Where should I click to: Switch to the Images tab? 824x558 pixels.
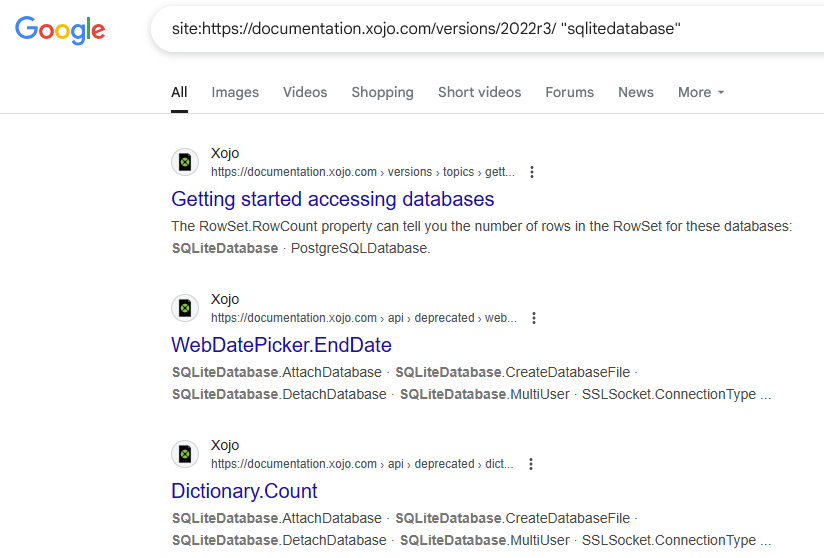click(235, 92)
